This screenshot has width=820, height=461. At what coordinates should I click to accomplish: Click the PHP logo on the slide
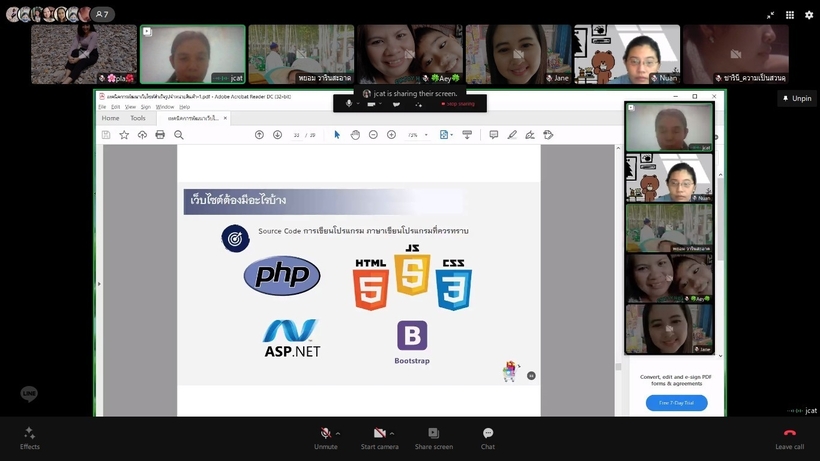tap(282, 275)
